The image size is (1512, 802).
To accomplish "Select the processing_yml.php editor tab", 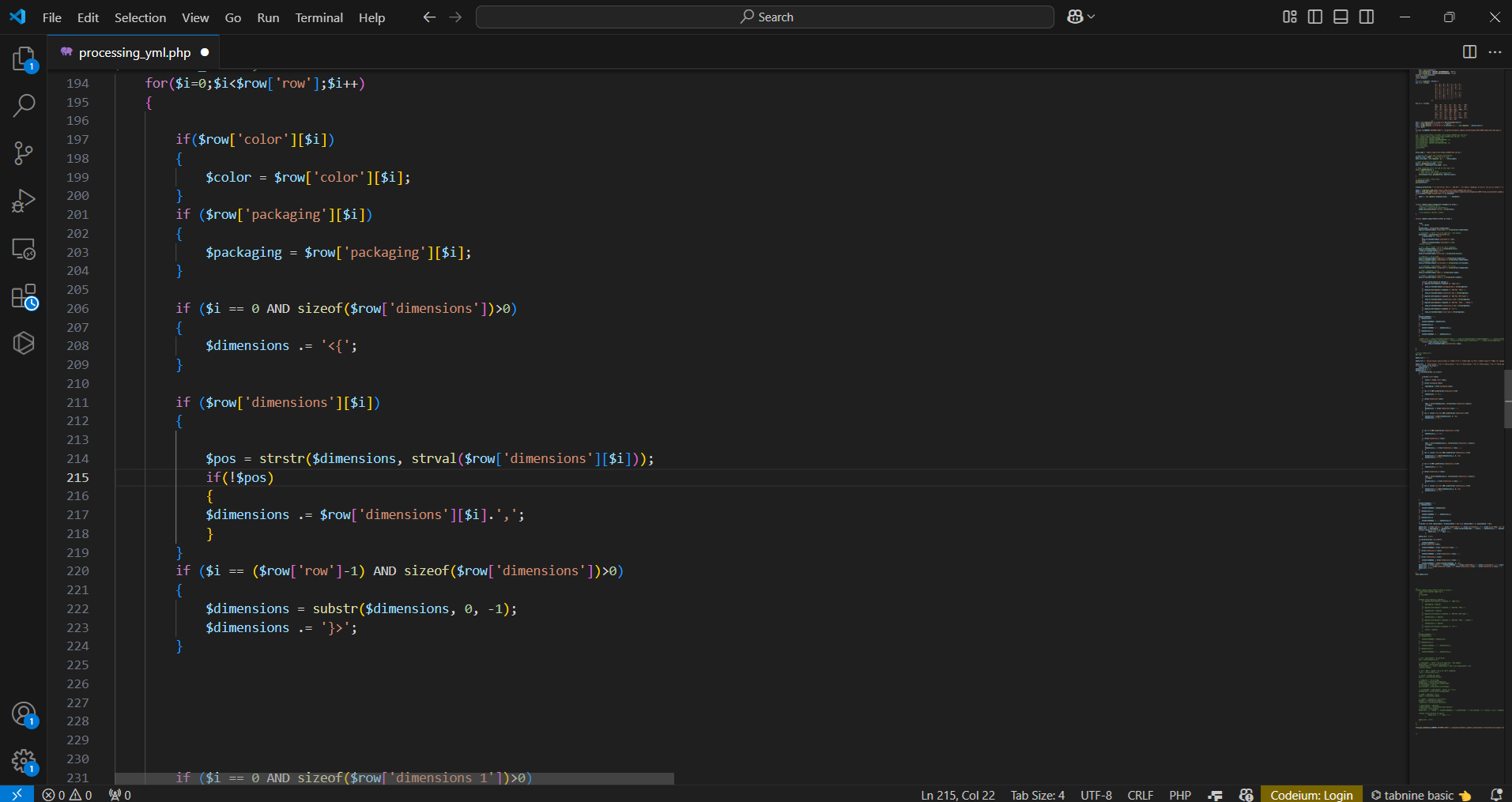I will 134,52.
